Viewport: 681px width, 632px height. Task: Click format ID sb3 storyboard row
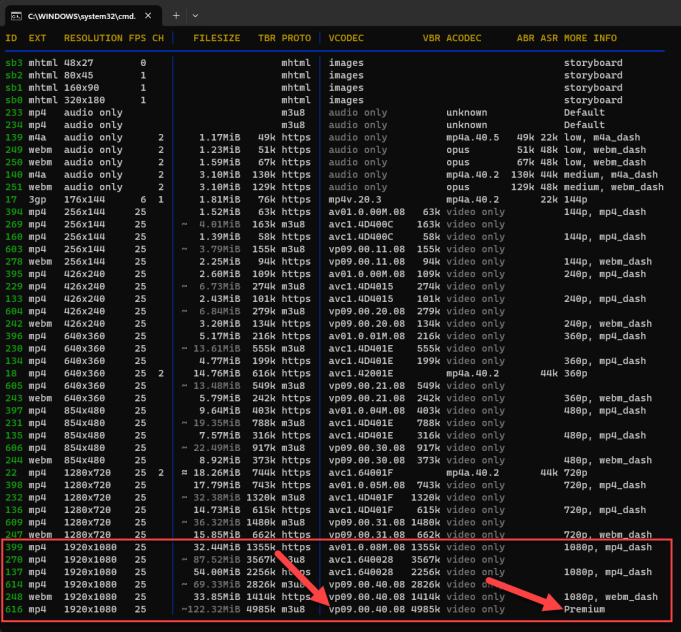(13, 63)
